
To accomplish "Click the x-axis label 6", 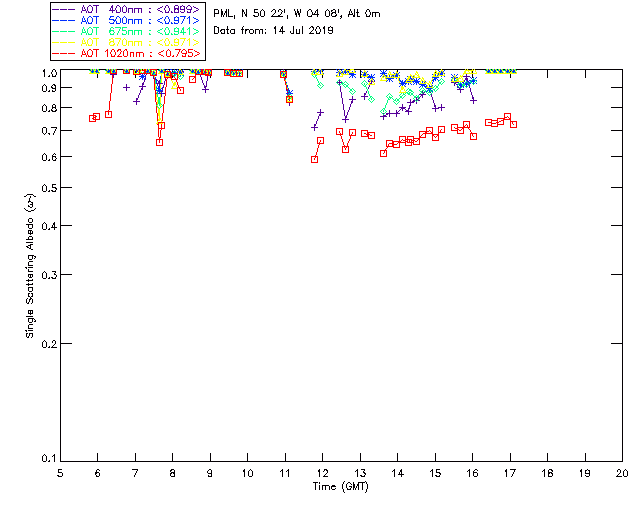I will (98, 473).
